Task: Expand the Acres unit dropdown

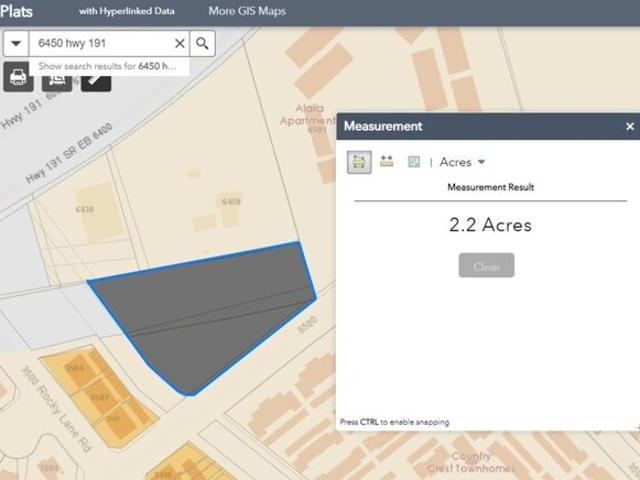Action: (463, 162)
